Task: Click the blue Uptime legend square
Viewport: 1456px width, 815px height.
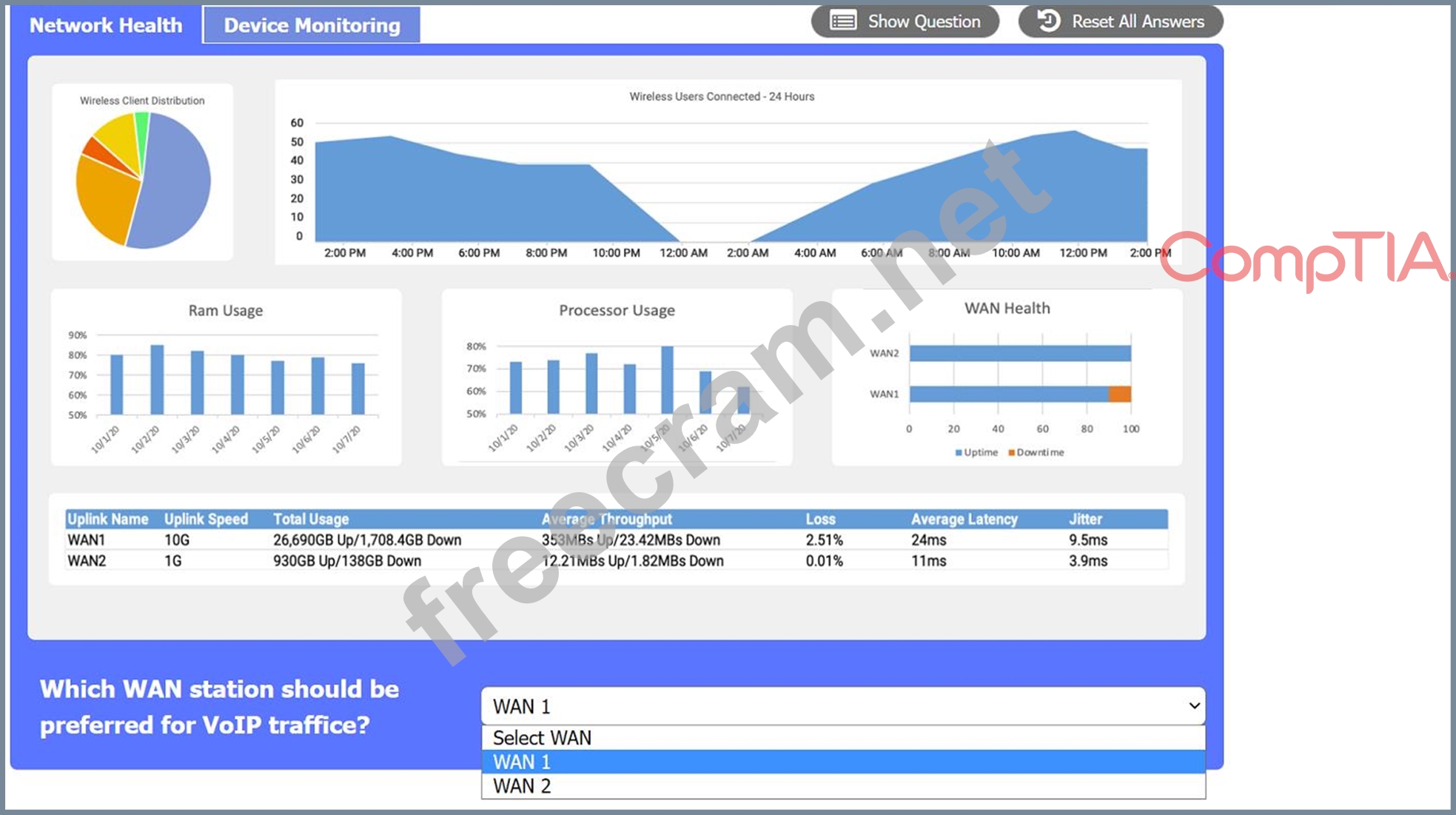Action: coord(959,452)
